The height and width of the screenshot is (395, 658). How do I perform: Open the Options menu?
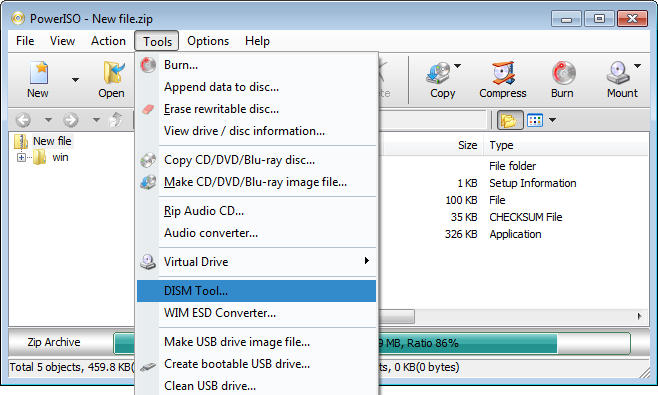click(x=208, y=41)
